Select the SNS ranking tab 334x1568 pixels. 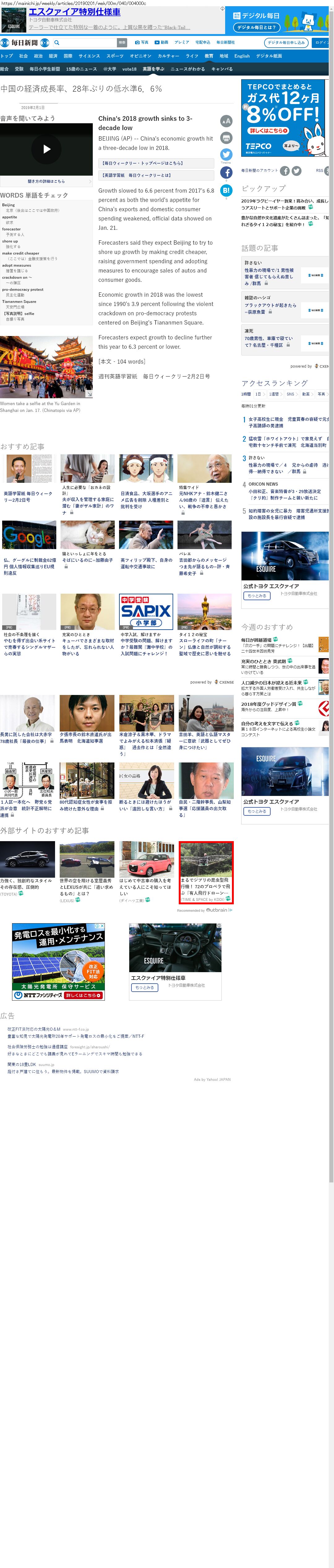coord(290,394)
